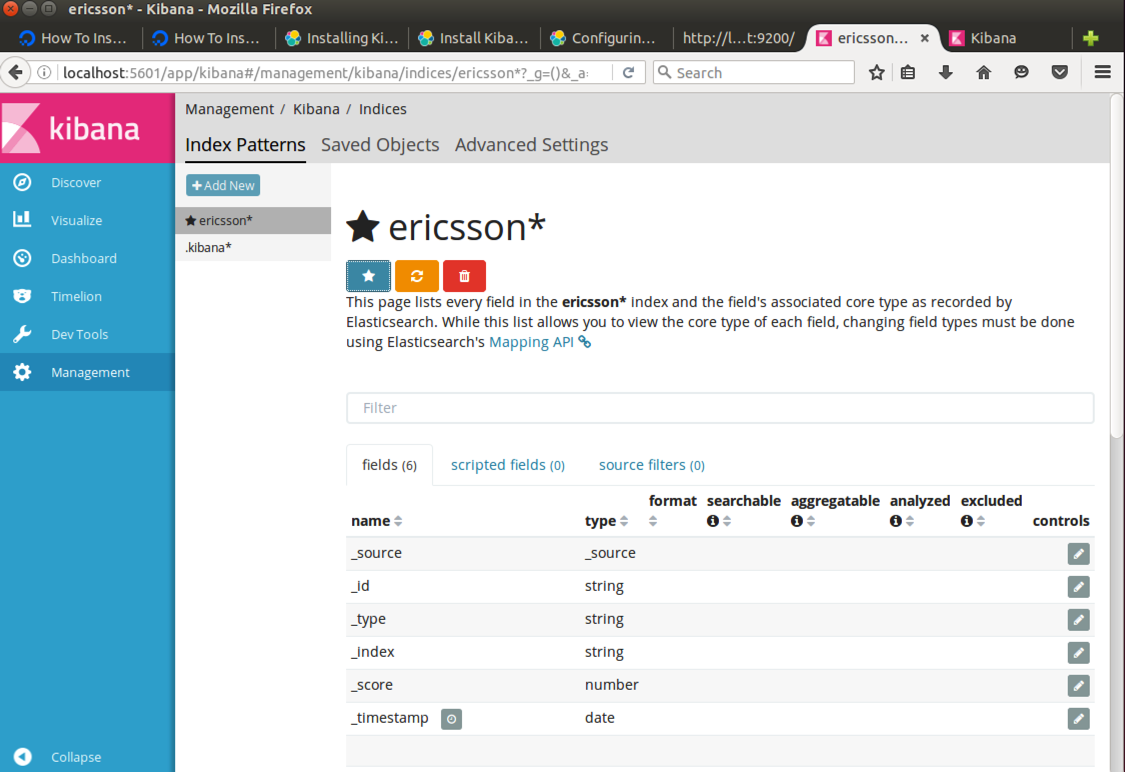Click the Add New index pattern button
This screenshot has width=1125, height=772.
click(223, 185)
